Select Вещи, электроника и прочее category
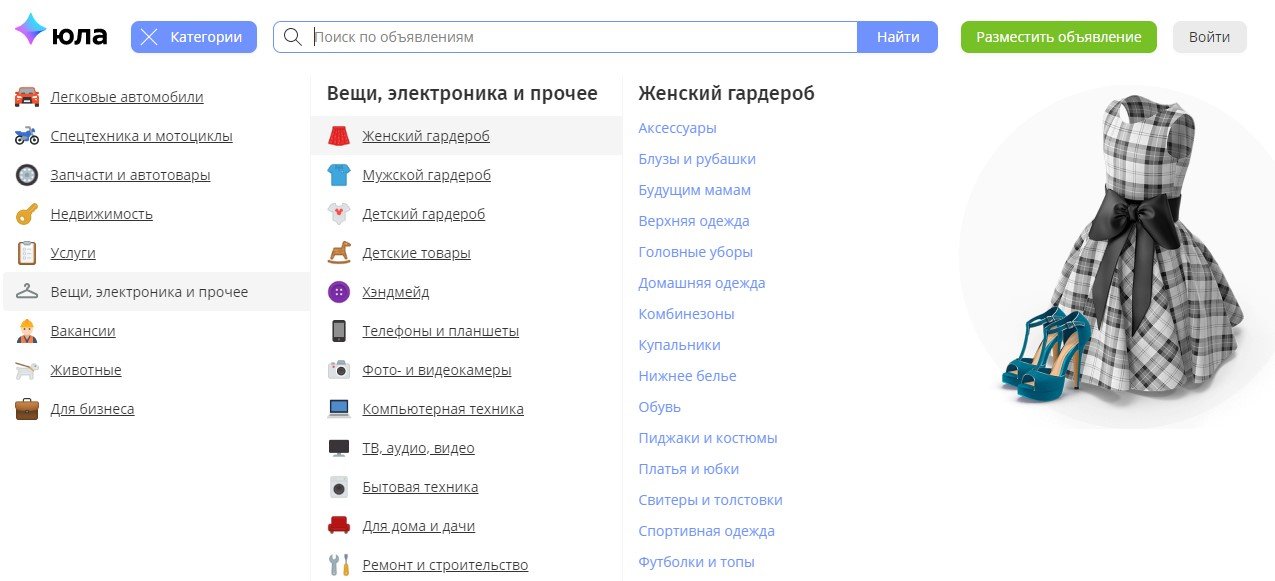The height and width of the screenshot is (581, 1275). coord(149,292)
